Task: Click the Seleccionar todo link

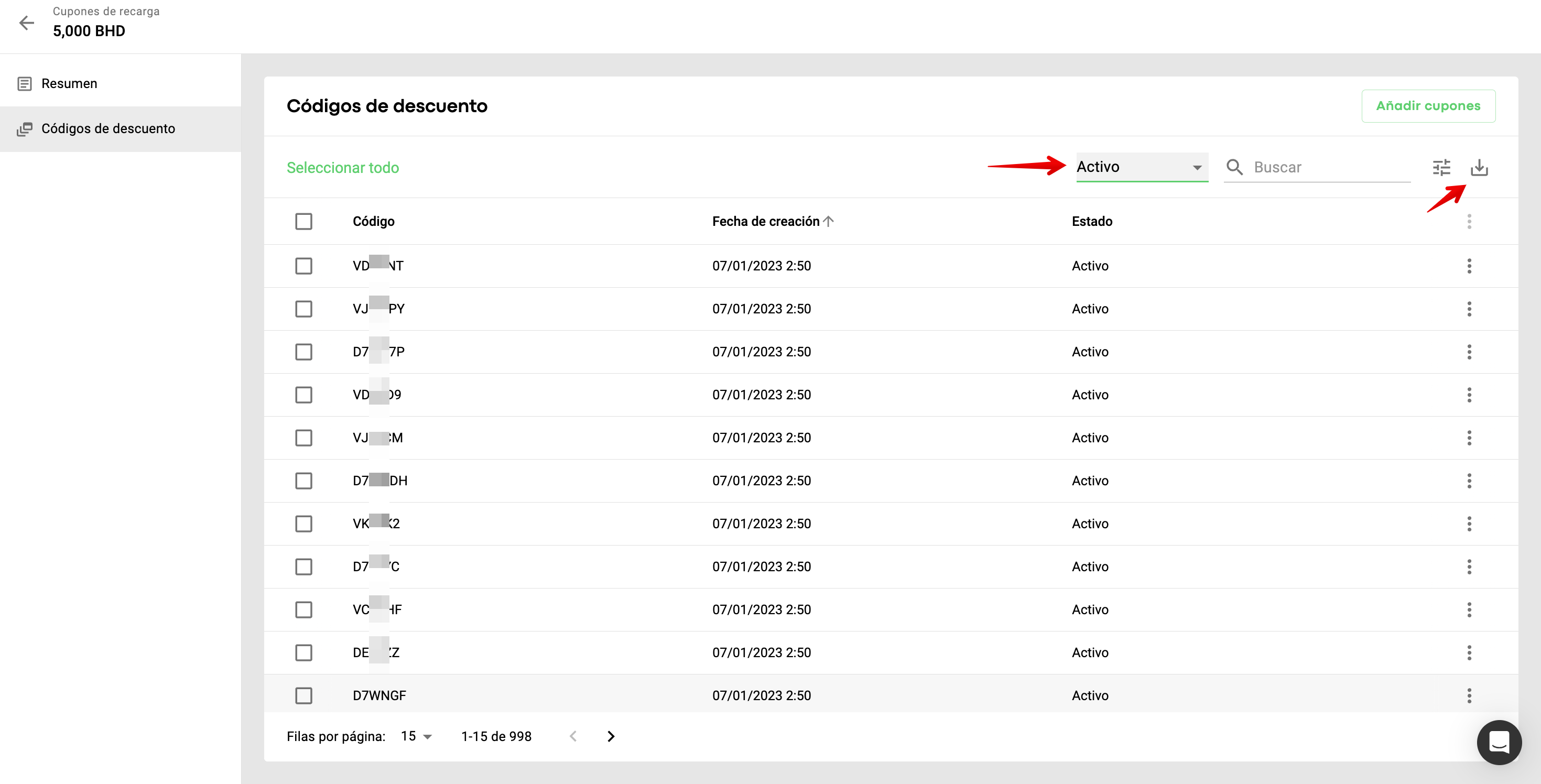Action: click(x=343, y=168)
